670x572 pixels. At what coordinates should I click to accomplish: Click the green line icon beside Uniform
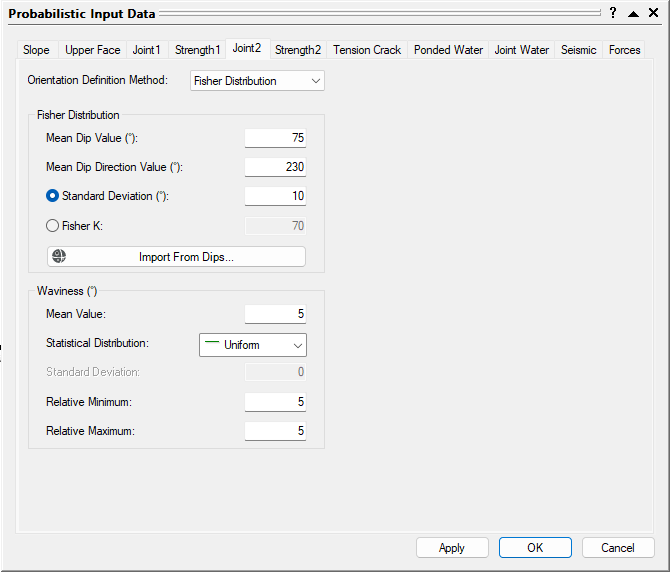click(212, 342)
